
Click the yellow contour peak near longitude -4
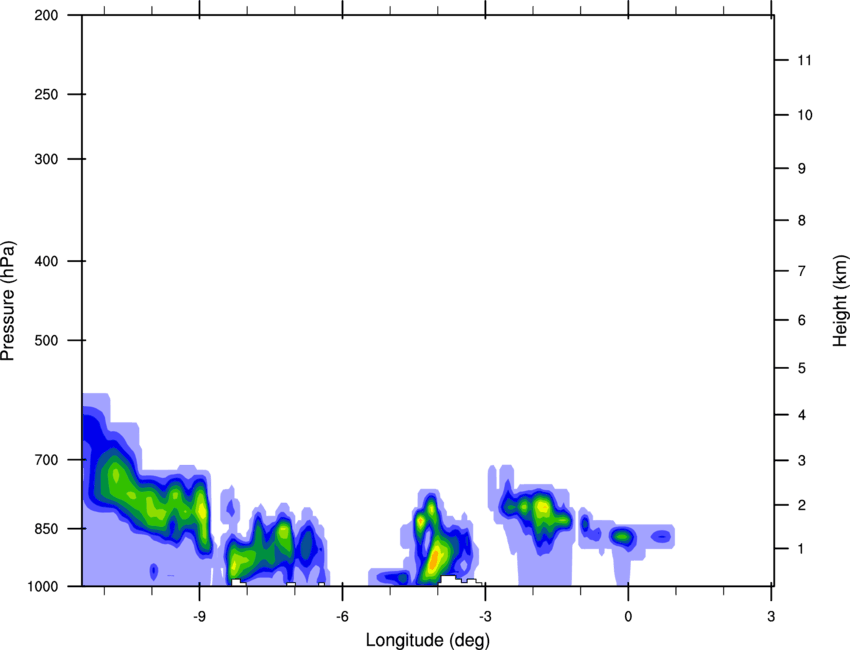point(435,558)
